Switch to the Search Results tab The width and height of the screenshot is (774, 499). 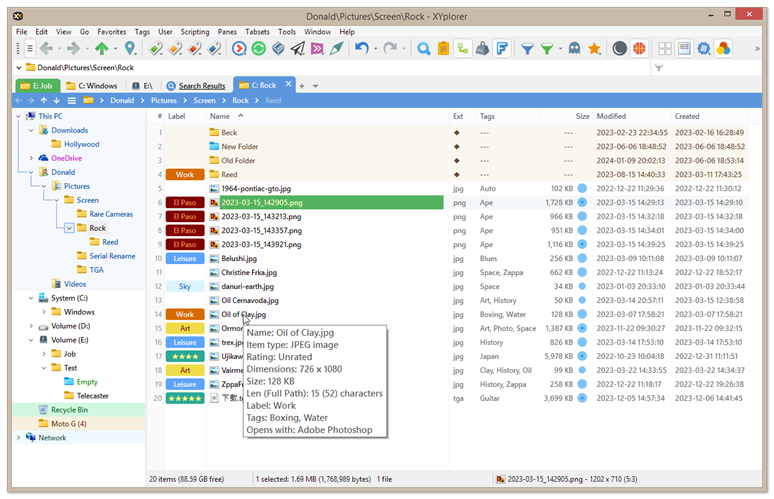201,86
